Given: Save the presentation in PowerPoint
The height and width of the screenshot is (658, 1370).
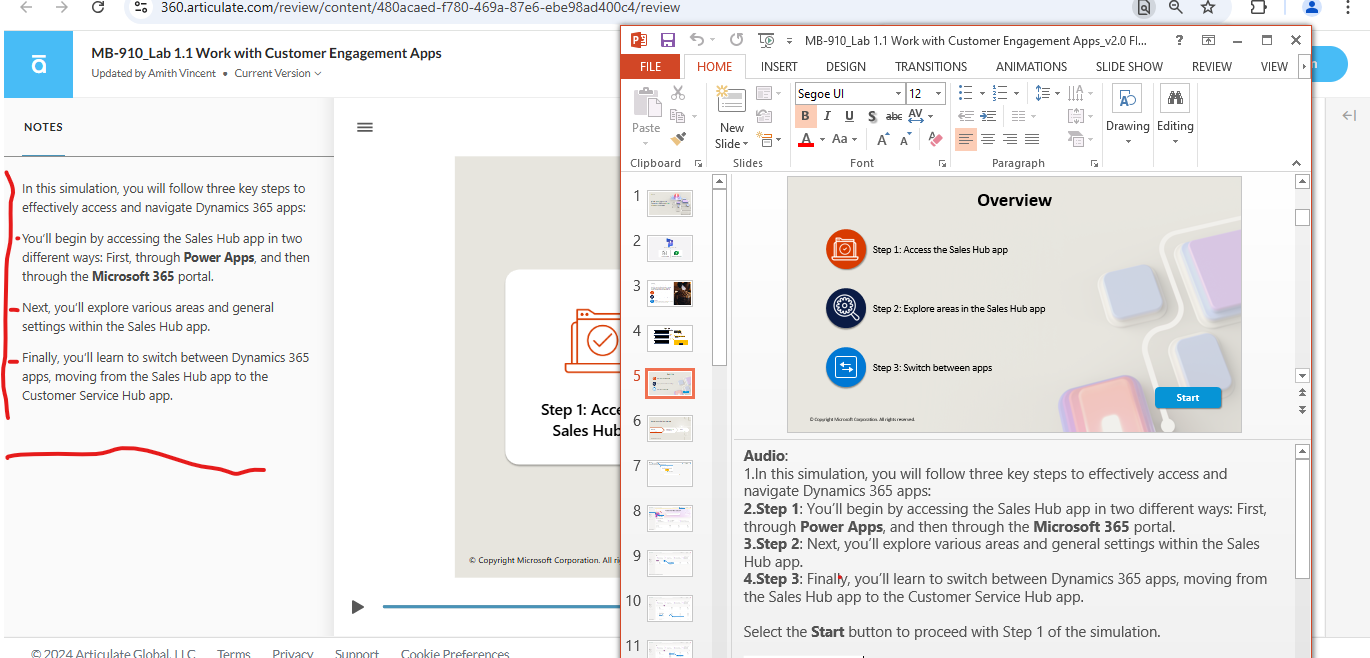Looking at the screenshot, I should (667, 40).
